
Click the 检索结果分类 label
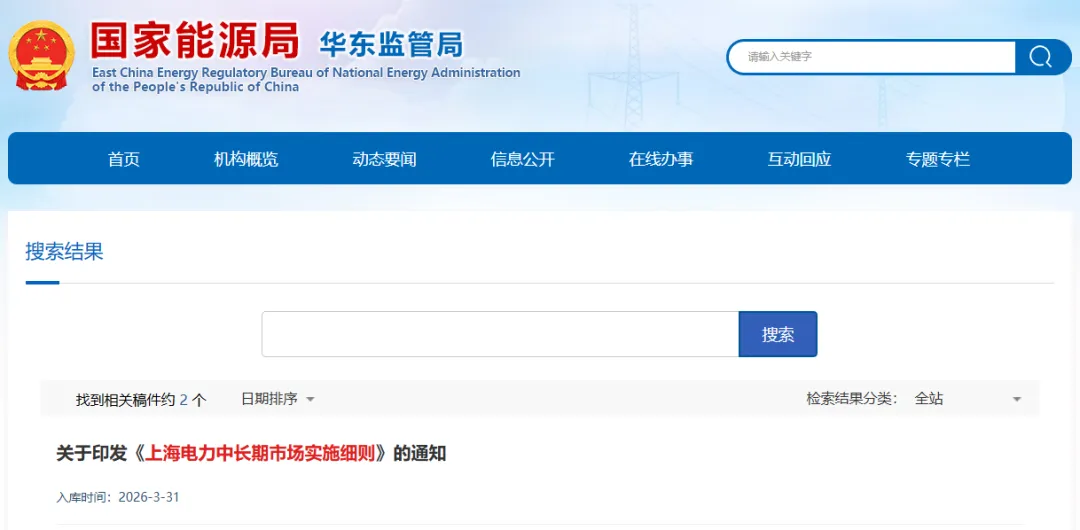click(x=852, y=399)
